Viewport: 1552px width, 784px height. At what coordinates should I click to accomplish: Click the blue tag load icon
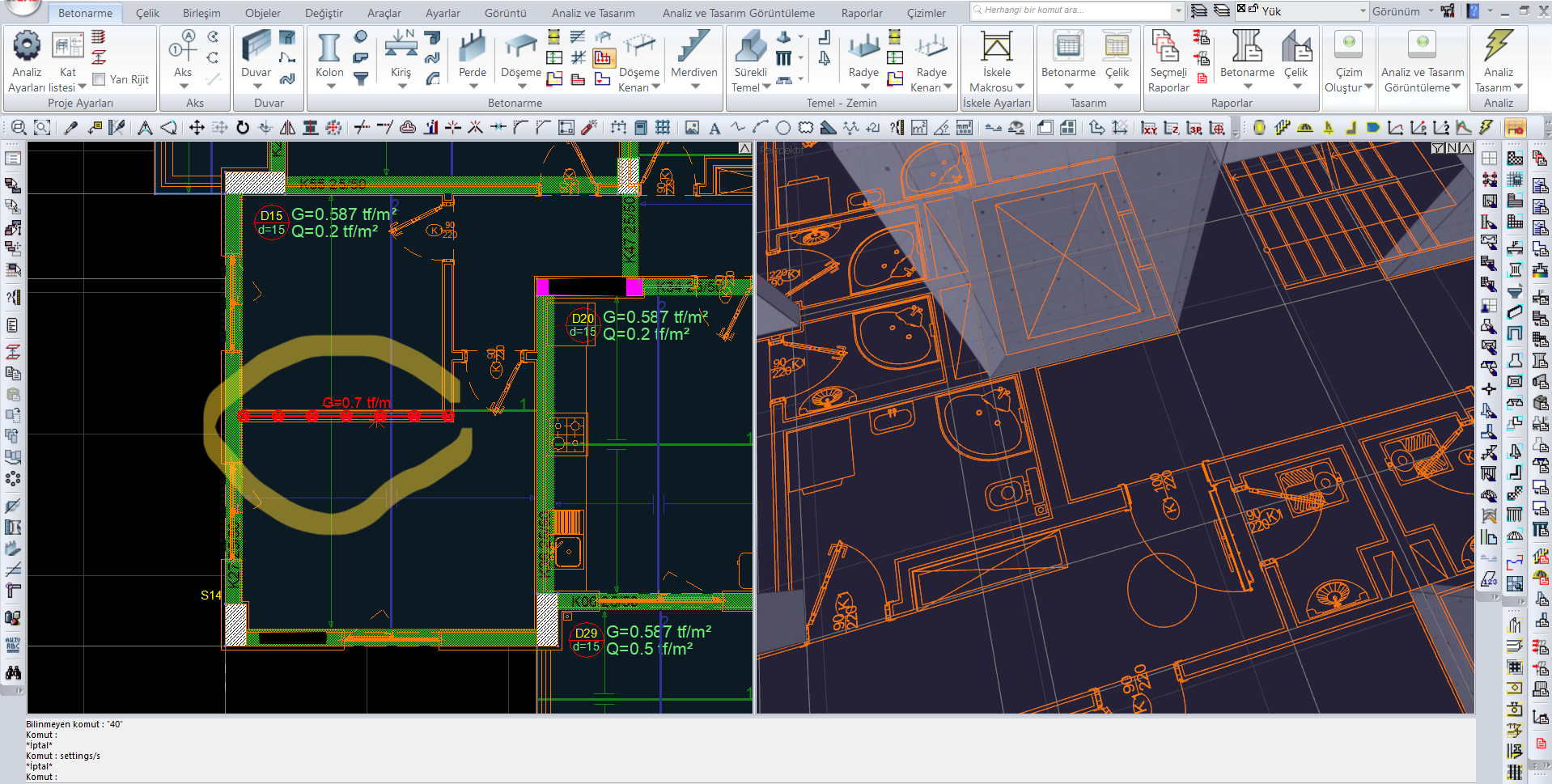tap(1372, 127)
